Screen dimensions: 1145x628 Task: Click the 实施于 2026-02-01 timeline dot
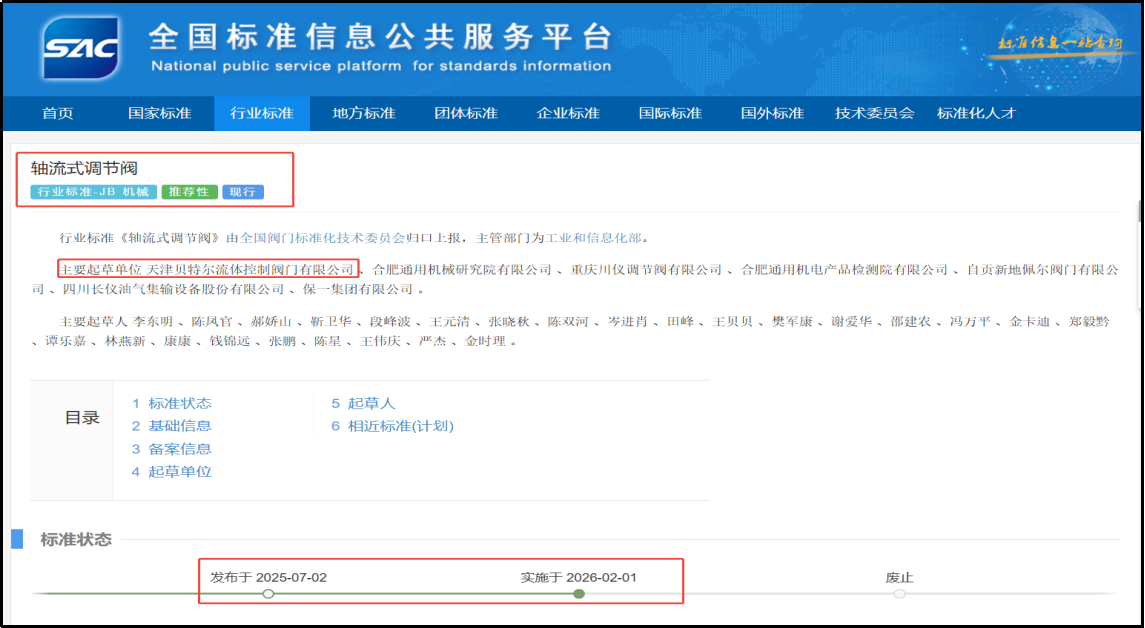[x=579, y=594]
